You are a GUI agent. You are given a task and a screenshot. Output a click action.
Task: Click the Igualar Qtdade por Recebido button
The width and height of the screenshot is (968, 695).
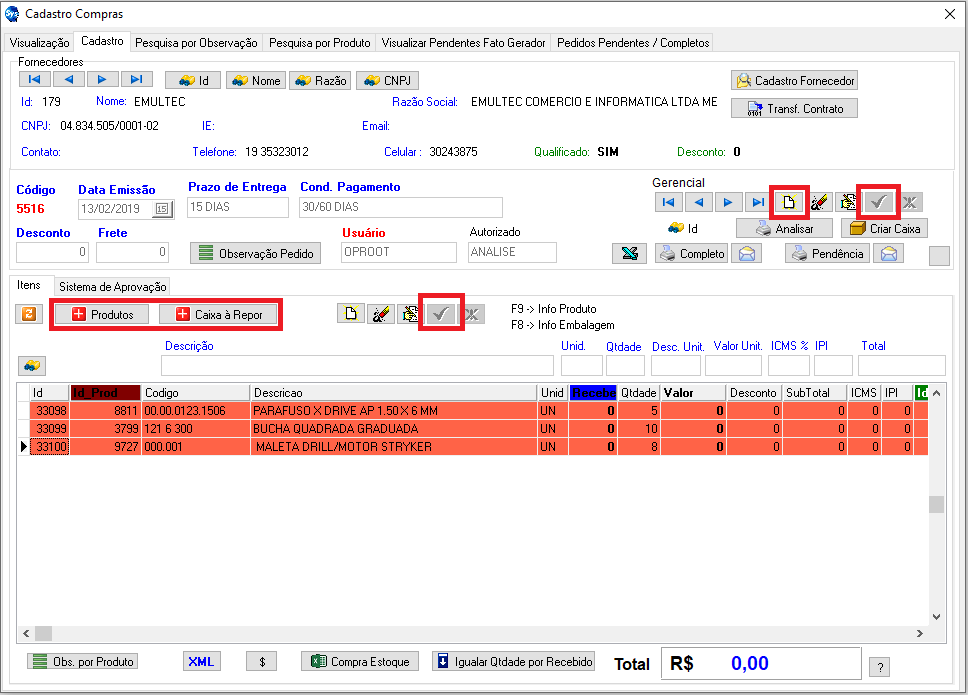tap(514, 662)
